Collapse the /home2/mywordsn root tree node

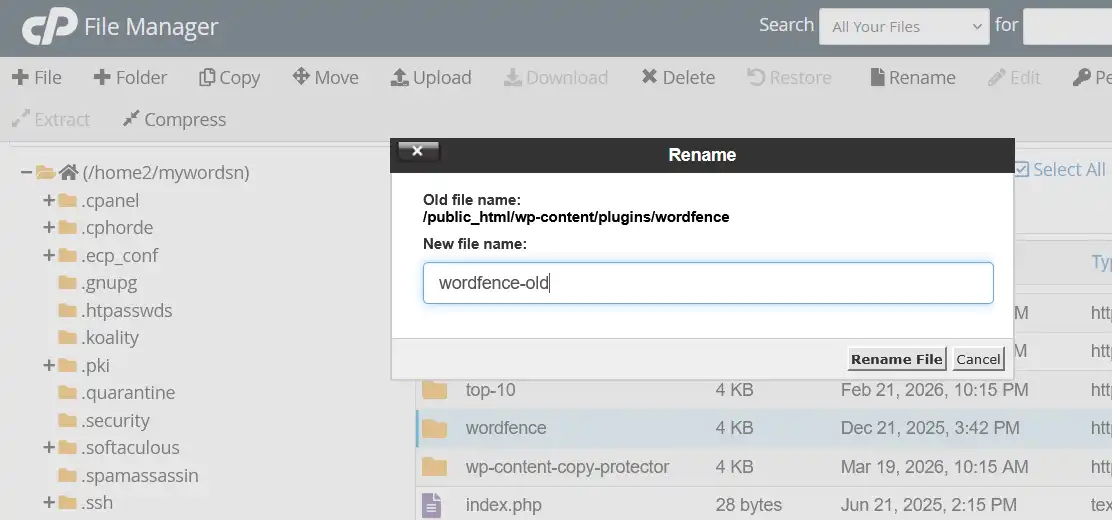point(26,172)
